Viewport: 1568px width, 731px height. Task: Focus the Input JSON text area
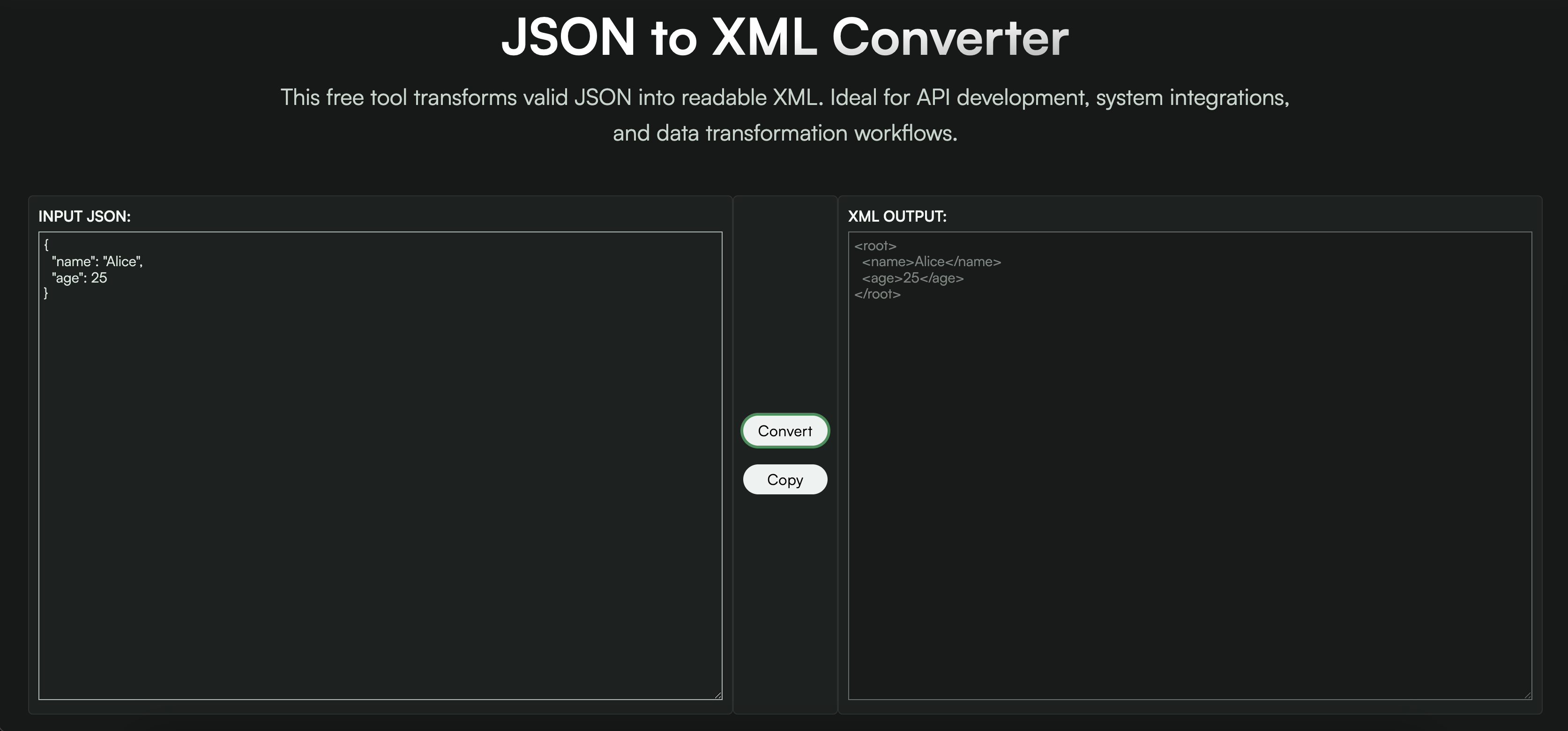coord(381,466)
